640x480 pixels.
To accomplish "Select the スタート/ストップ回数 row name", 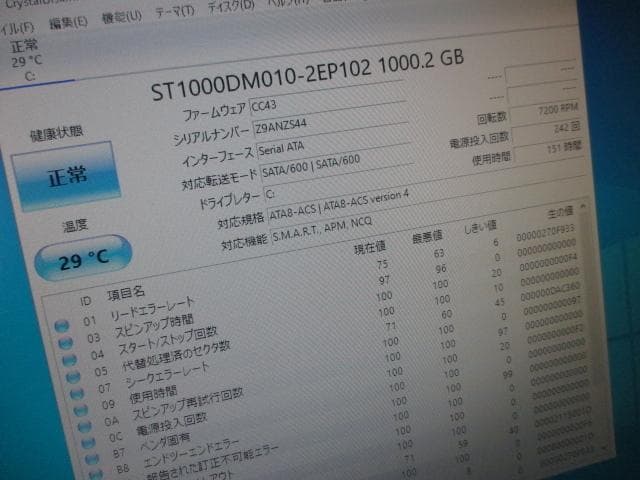I will pyautogui.click(x=168, y=340).
